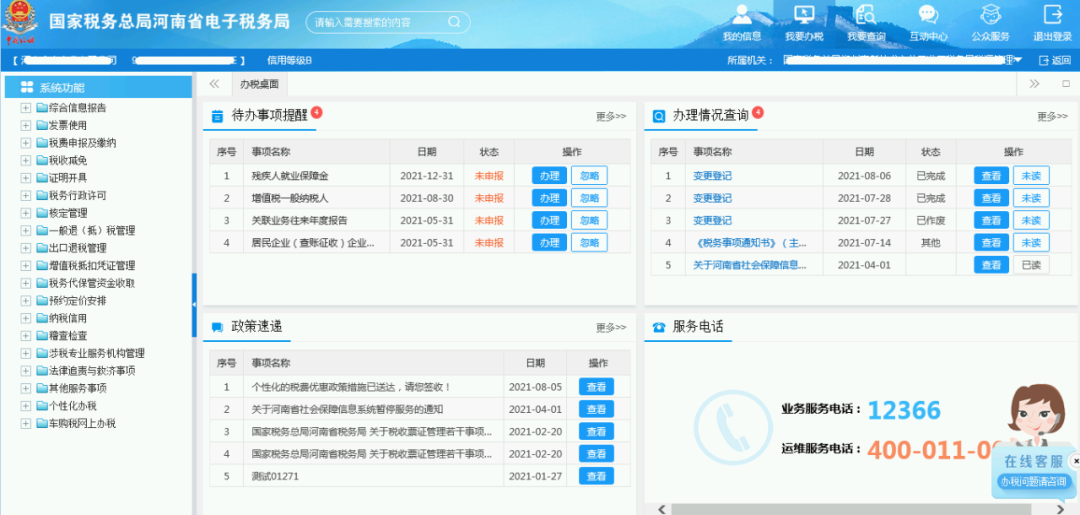The width and height of the screenshot is (1080, 515).
Task: Click the 服务电话 telephone icon
Action: (658, 327)
